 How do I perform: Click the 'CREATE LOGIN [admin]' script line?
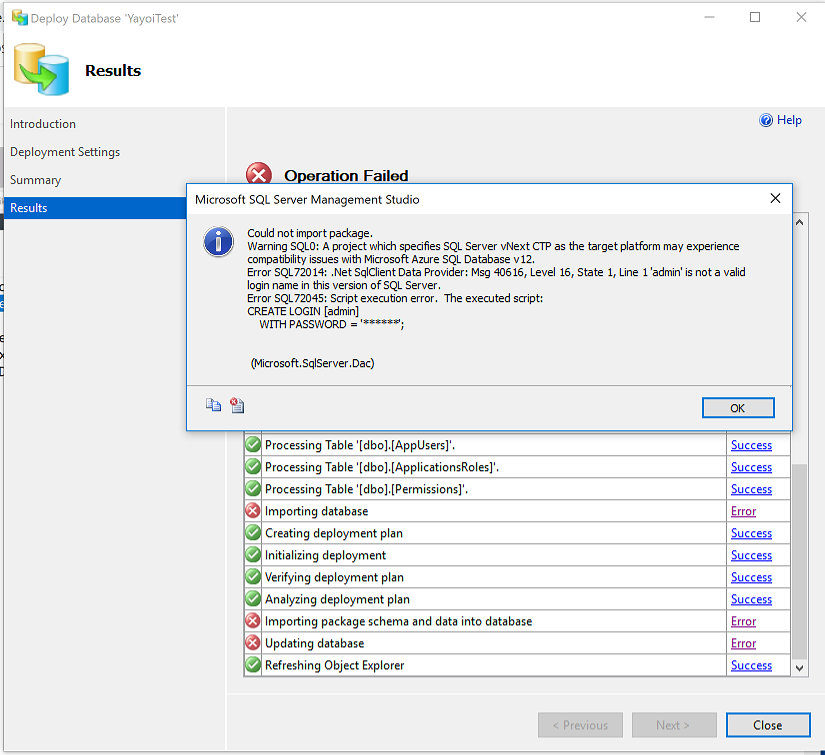pyautogui.click(x=303, y=311)
